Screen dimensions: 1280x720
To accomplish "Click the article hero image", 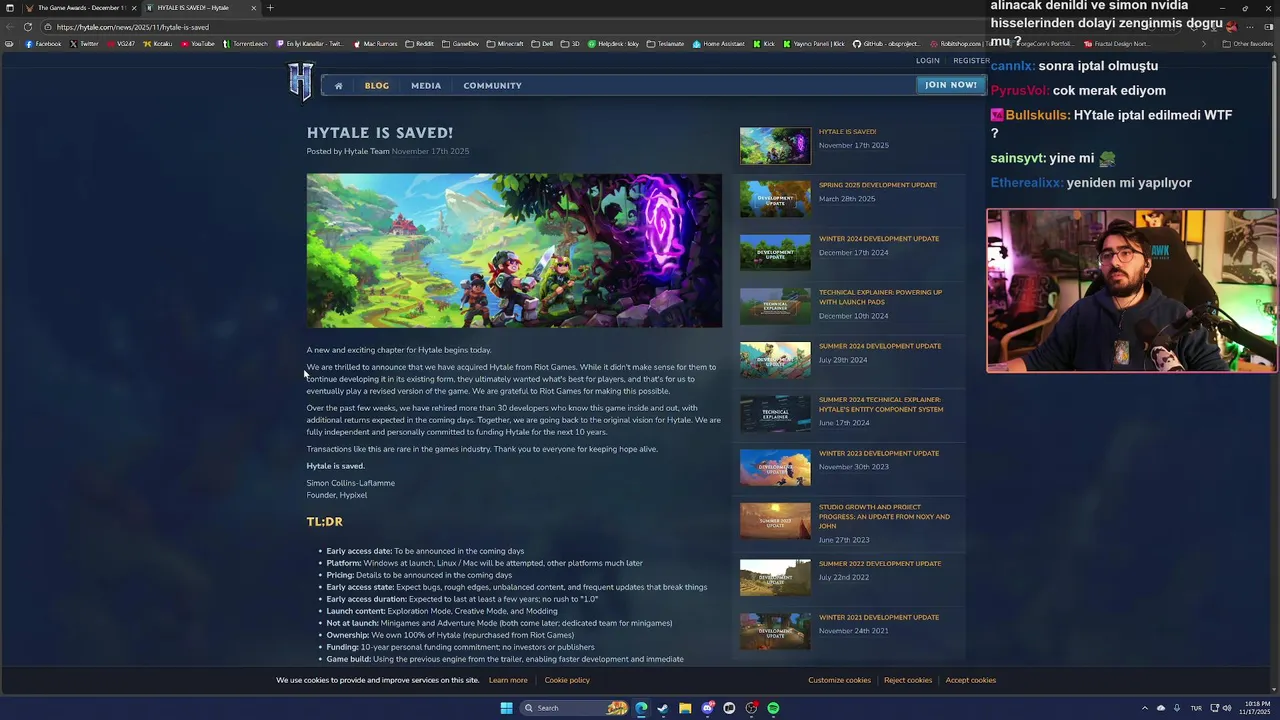I will click(514, 251).
